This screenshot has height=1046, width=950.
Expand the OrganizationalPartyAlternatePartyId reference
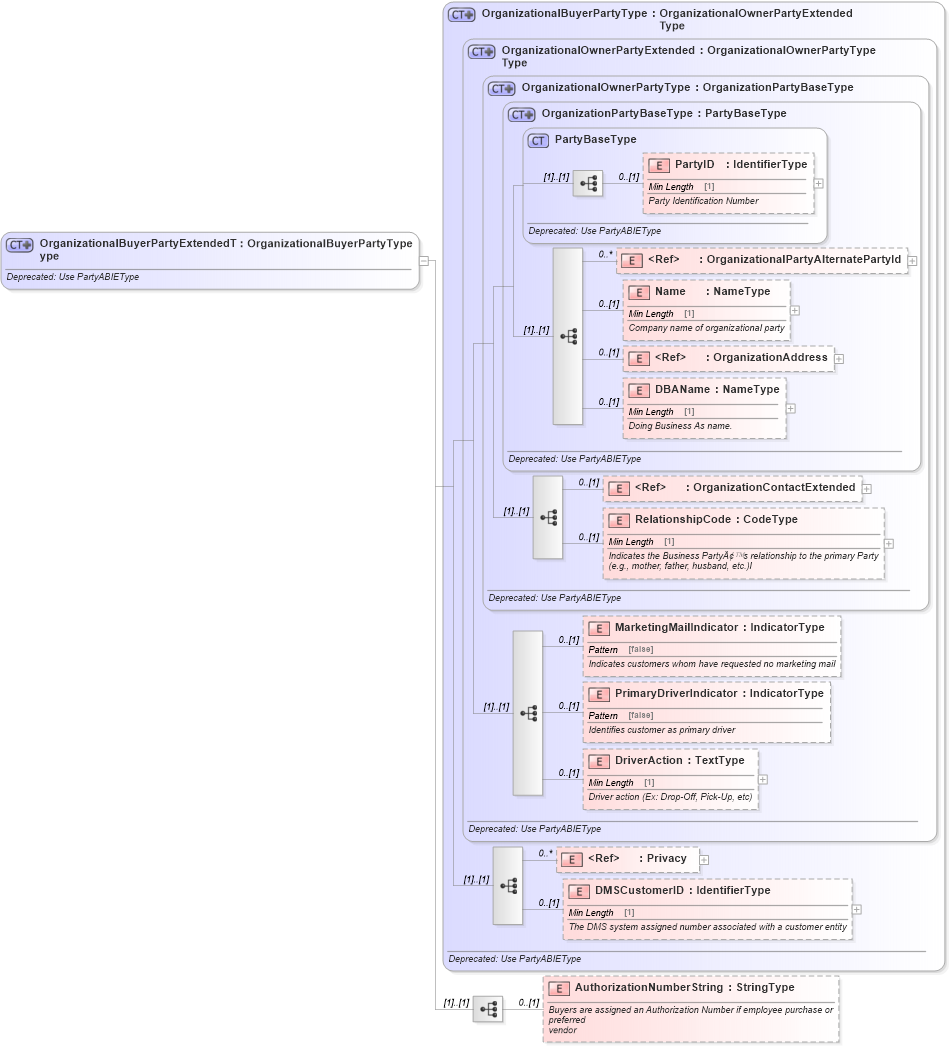pyautogui.click(x=910, y=259)
